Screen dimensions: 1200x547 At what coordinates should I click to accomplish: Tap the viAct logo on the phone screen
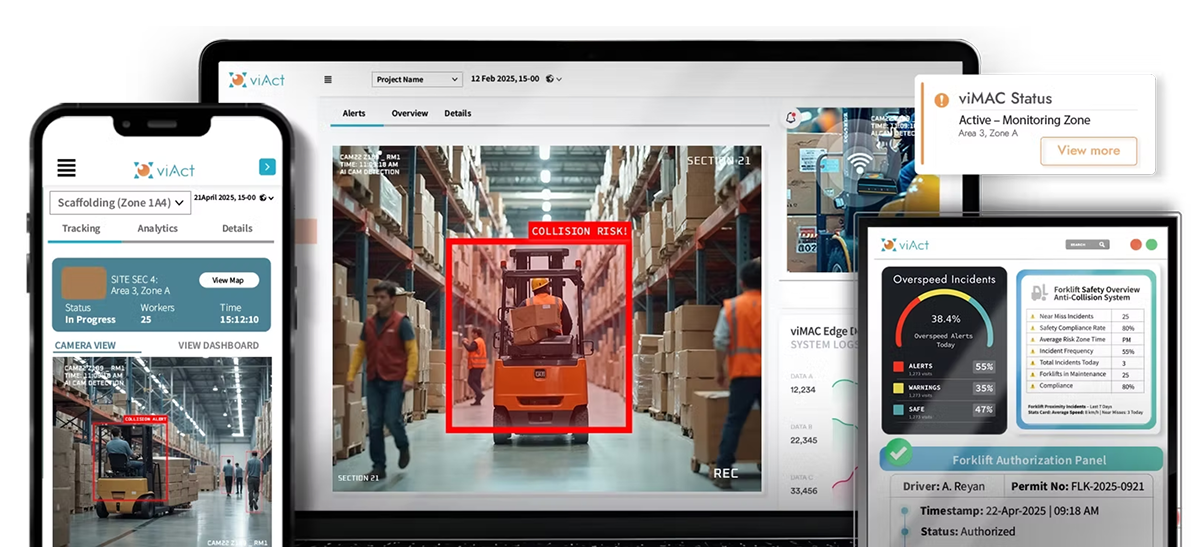pos(165,170)
